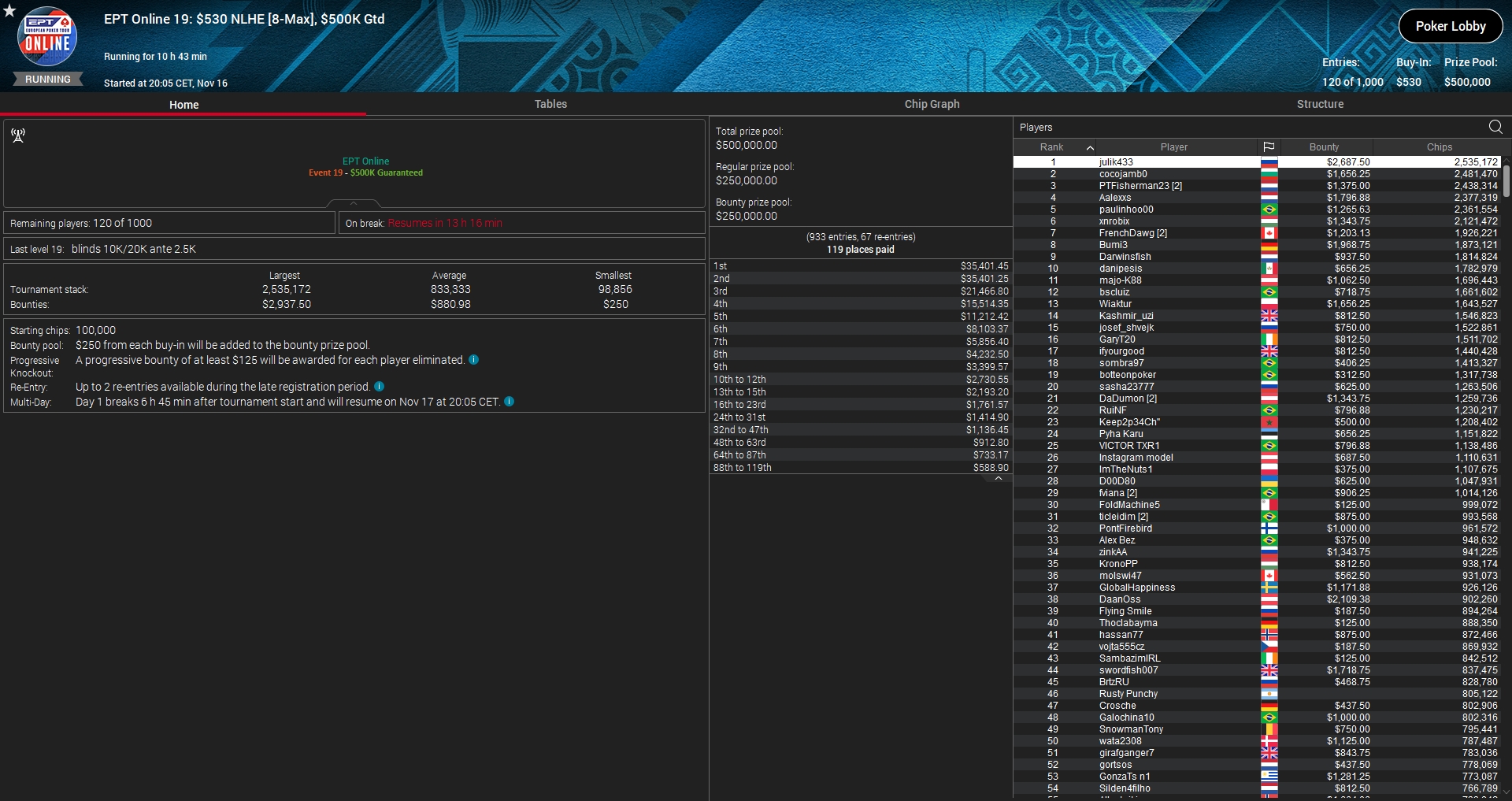Click the largest stack value 2,535,172
Image resolution: width=1512 pixels, height=801 pixels.
click(287, 290)
